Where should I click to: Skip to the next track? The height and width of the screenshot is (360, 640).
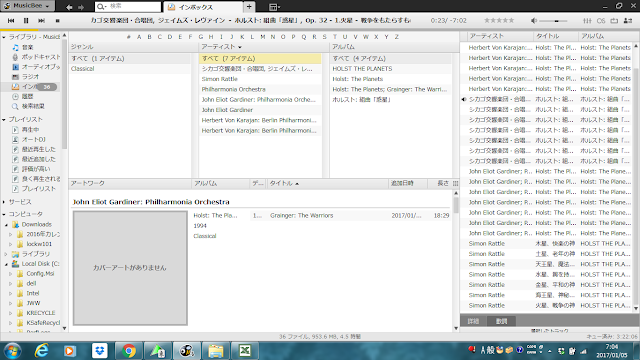pyautogui.click(x=42, y=20)
